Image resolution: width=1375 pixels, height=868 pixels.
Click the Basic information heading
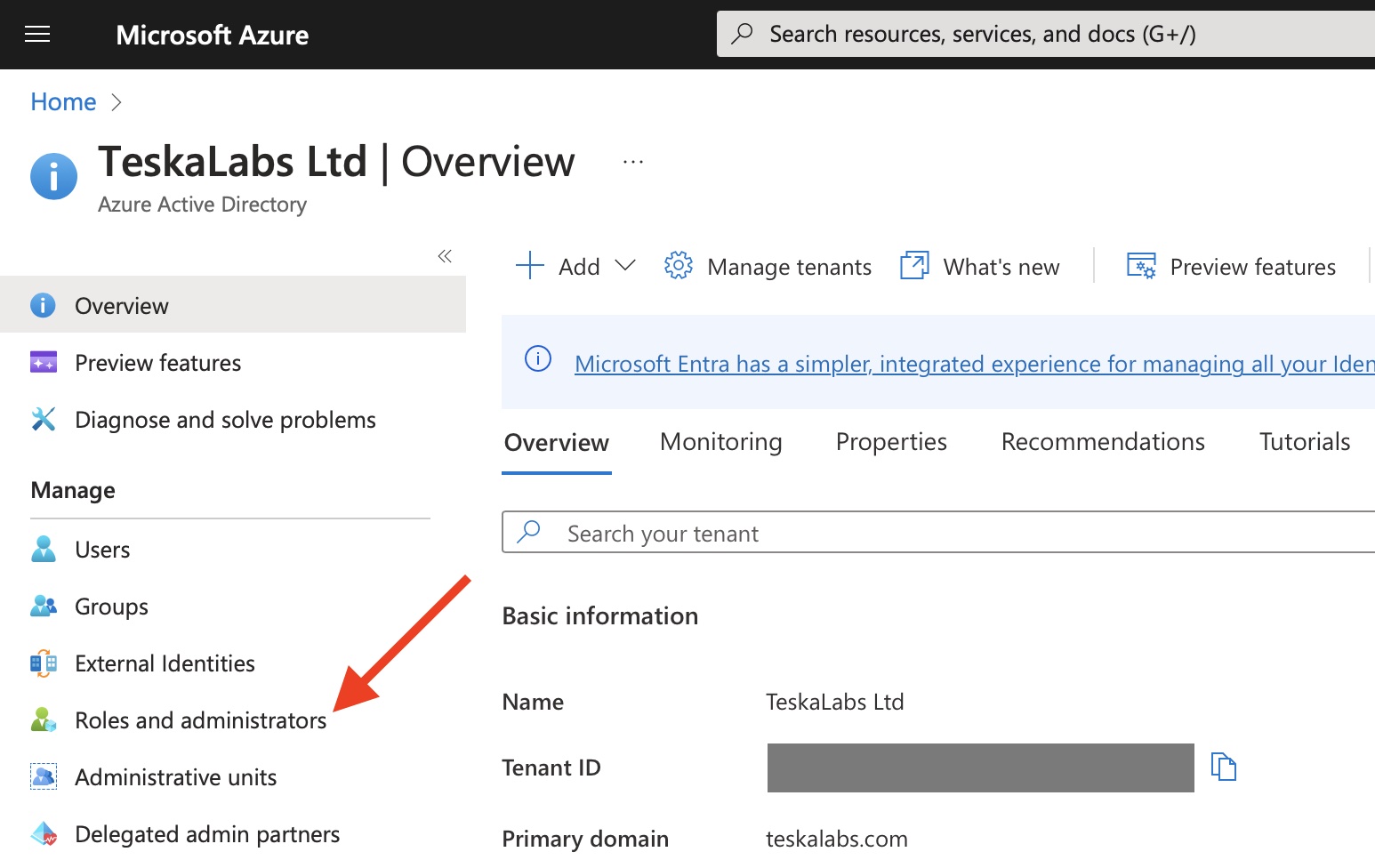pyautogui.click(x=600, y=615)
